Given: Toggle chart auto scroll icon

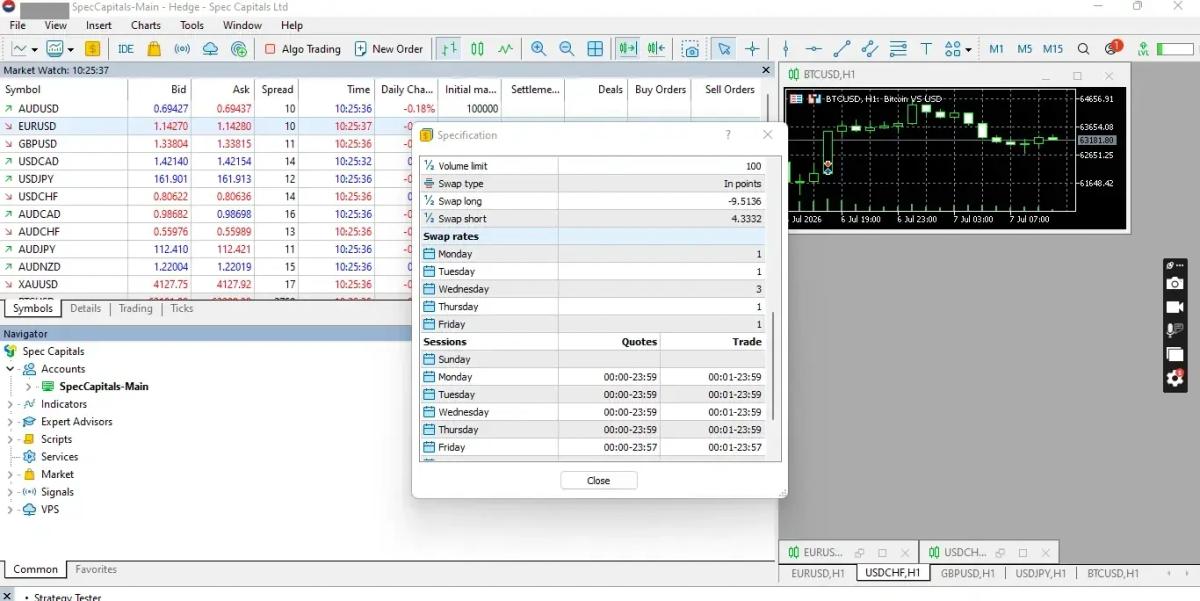Looking at the screenshot, I should click(x=628, y=48).
